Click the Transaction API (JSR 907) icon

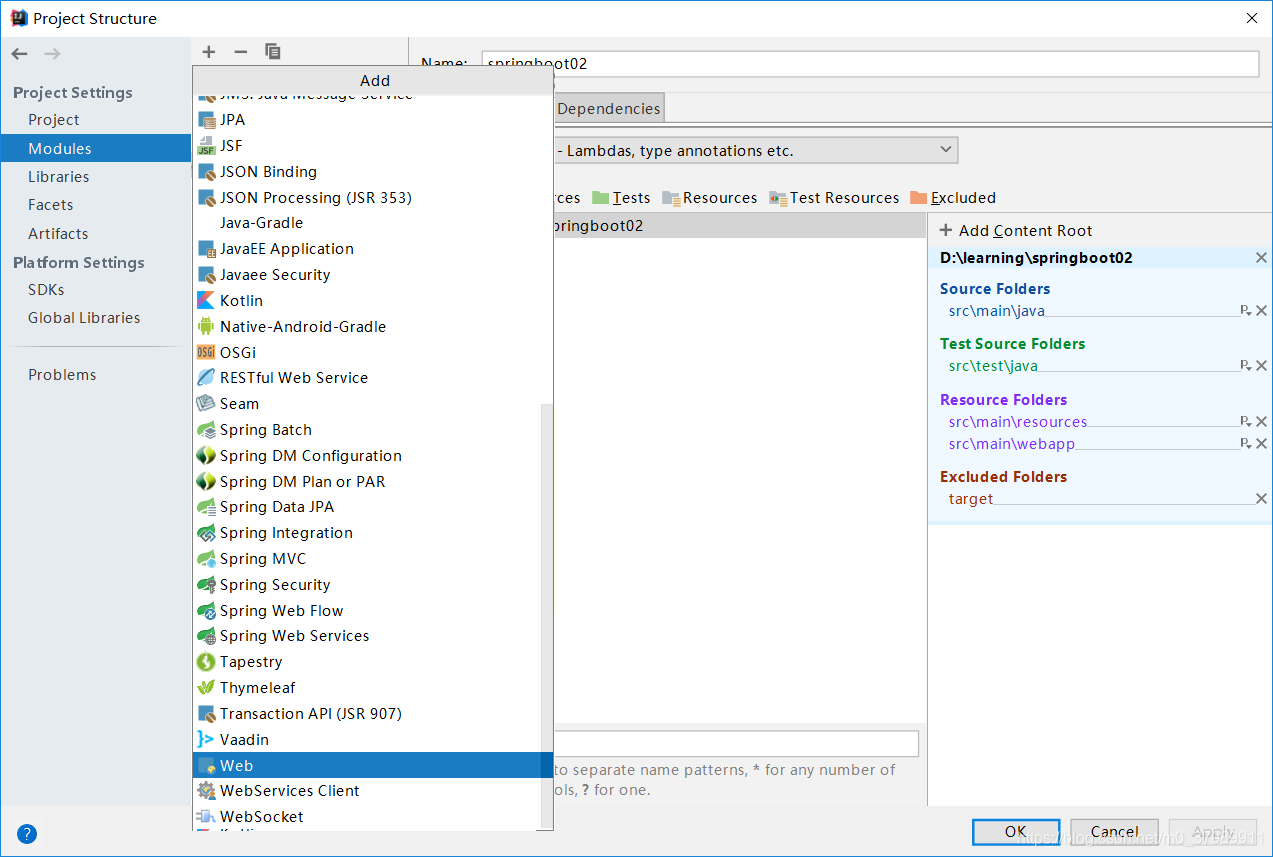[207, 714]
